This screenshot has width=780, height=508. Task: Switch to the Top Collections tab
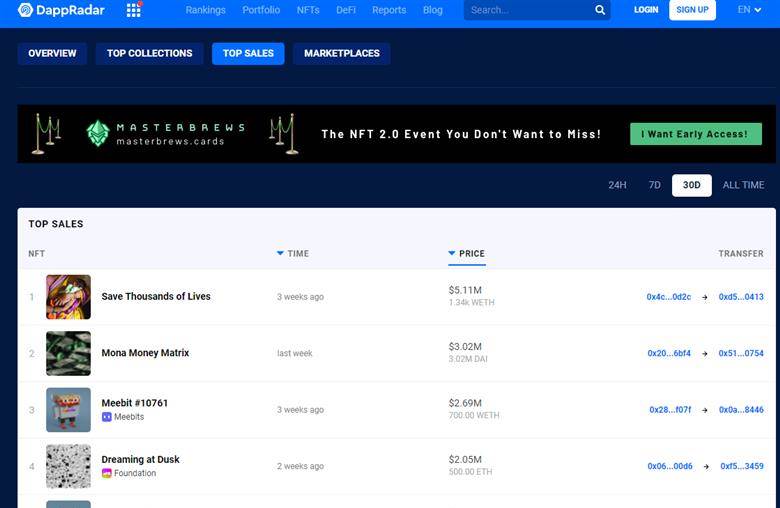149,54
